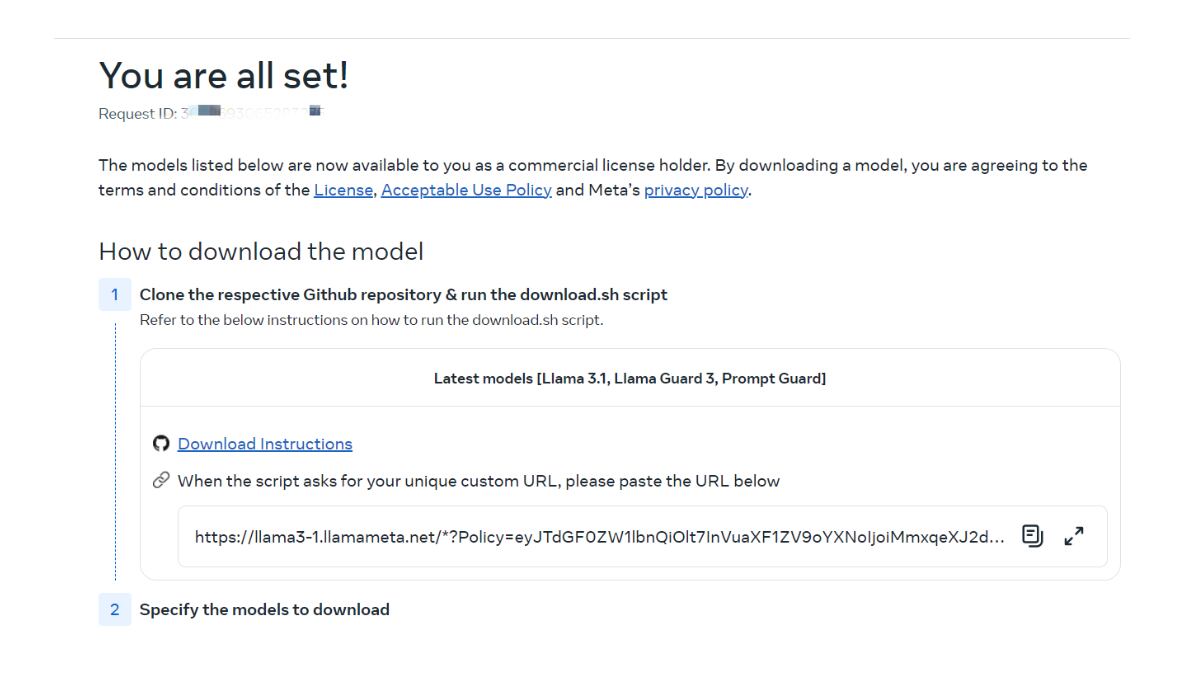
Task: Open the License link
Action: (342, 192)
